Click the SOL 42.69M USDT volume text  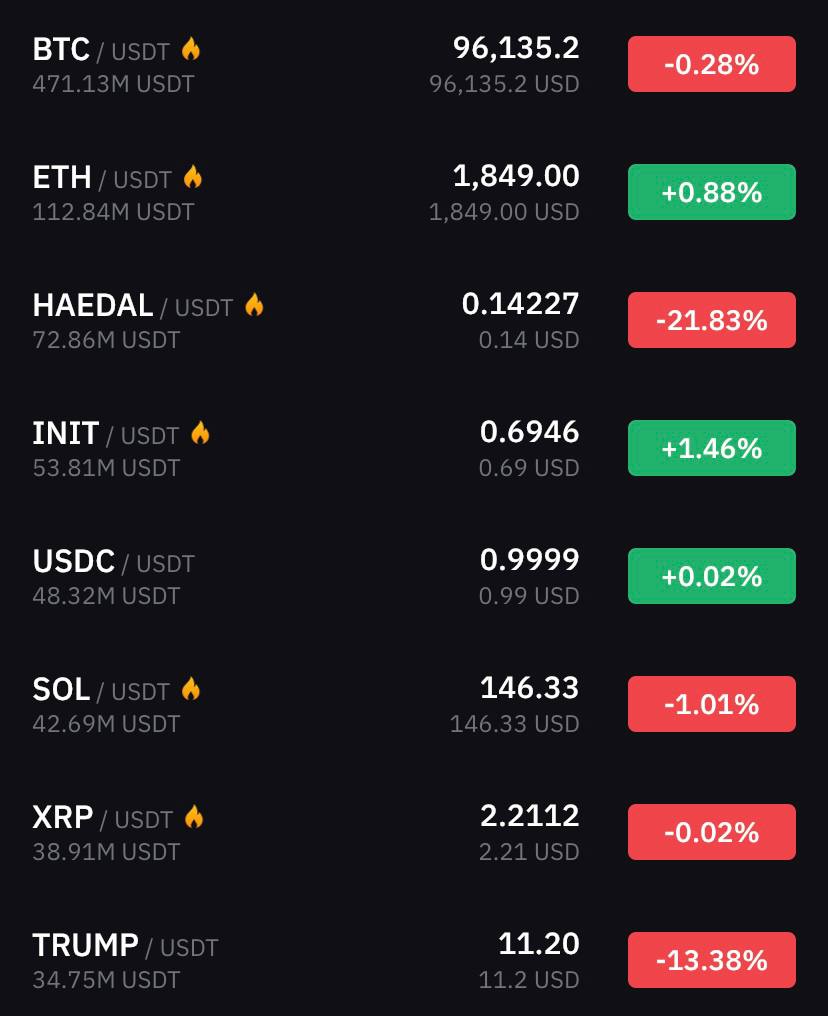click(x=106, y=723)
